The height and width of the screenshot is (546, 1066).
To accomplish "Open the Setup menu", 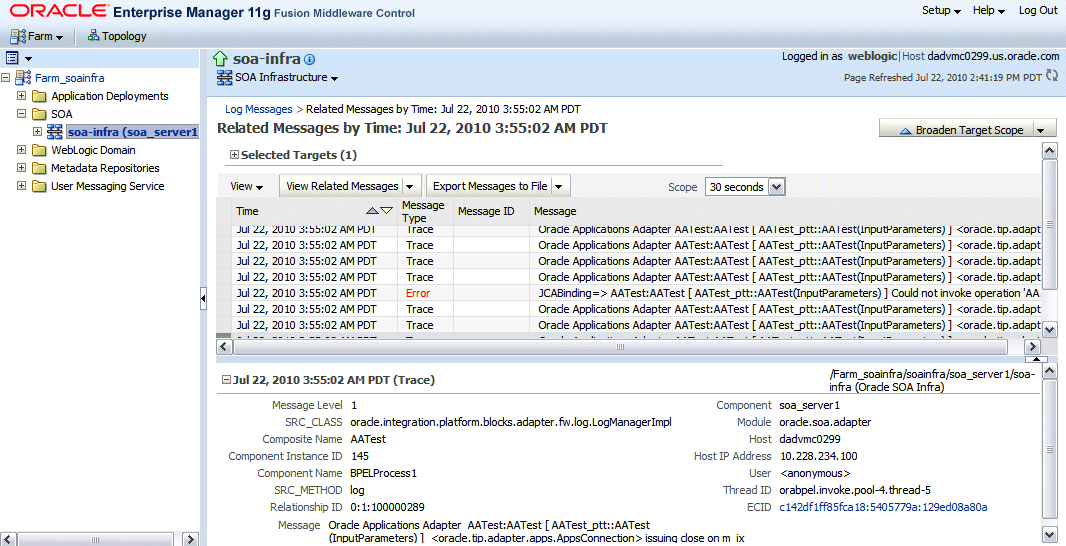I will point(941,10).
